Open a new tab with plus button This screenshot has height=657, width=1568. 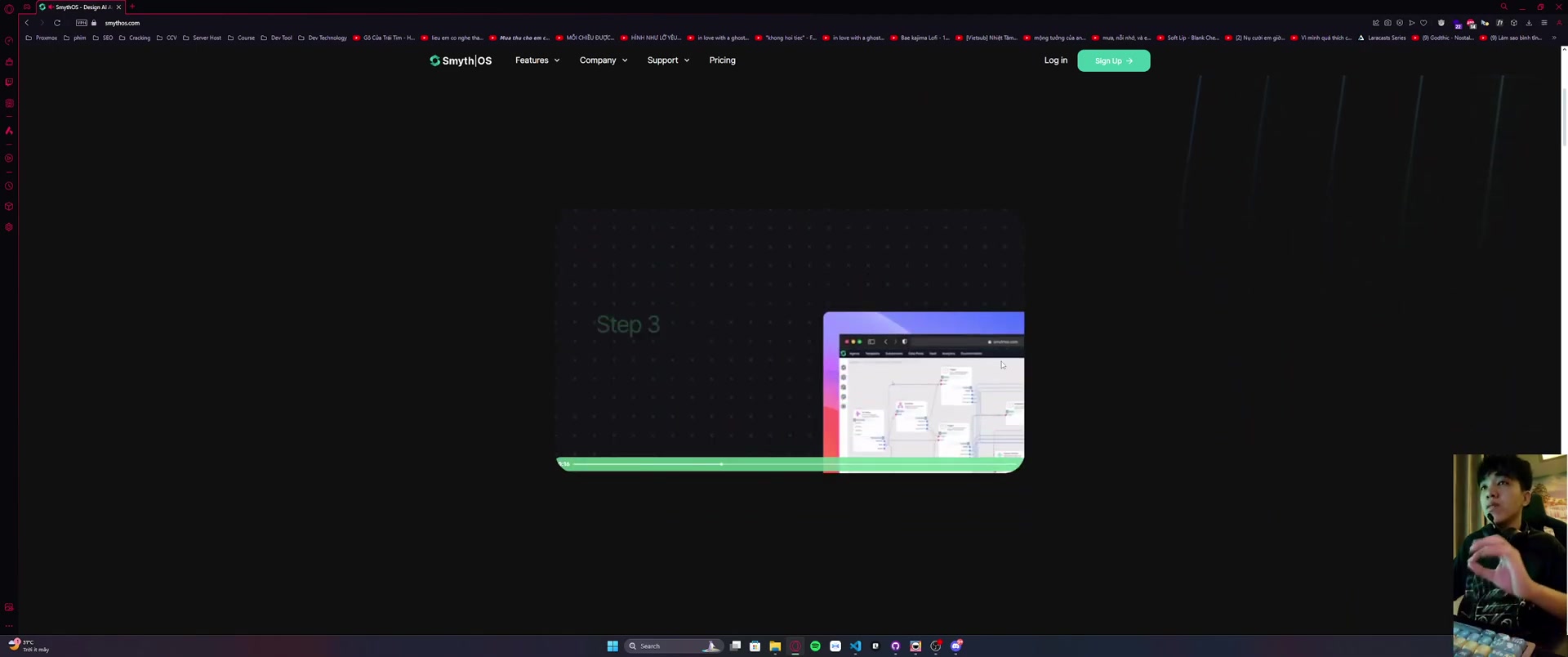132,7
